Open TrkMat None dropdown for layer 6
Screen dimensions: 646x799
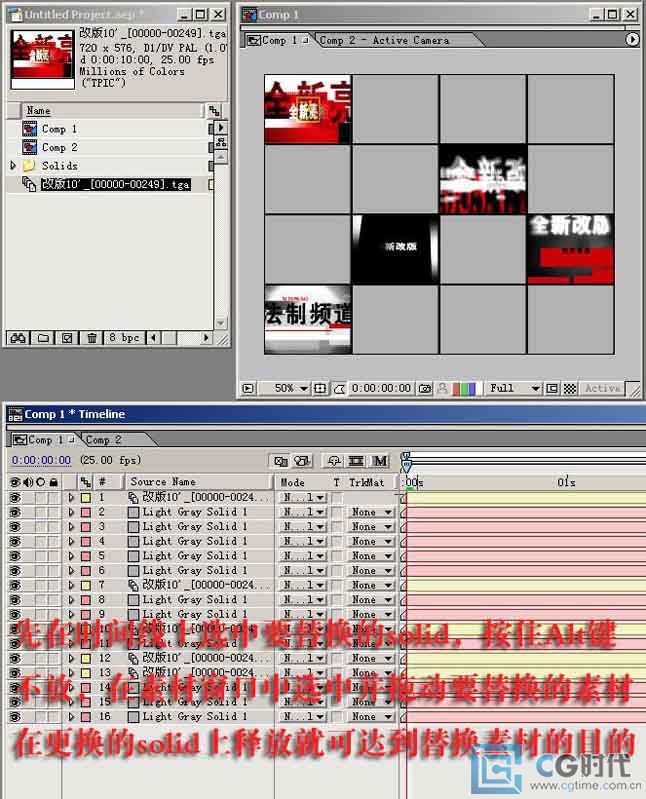(x=371, y=571)
